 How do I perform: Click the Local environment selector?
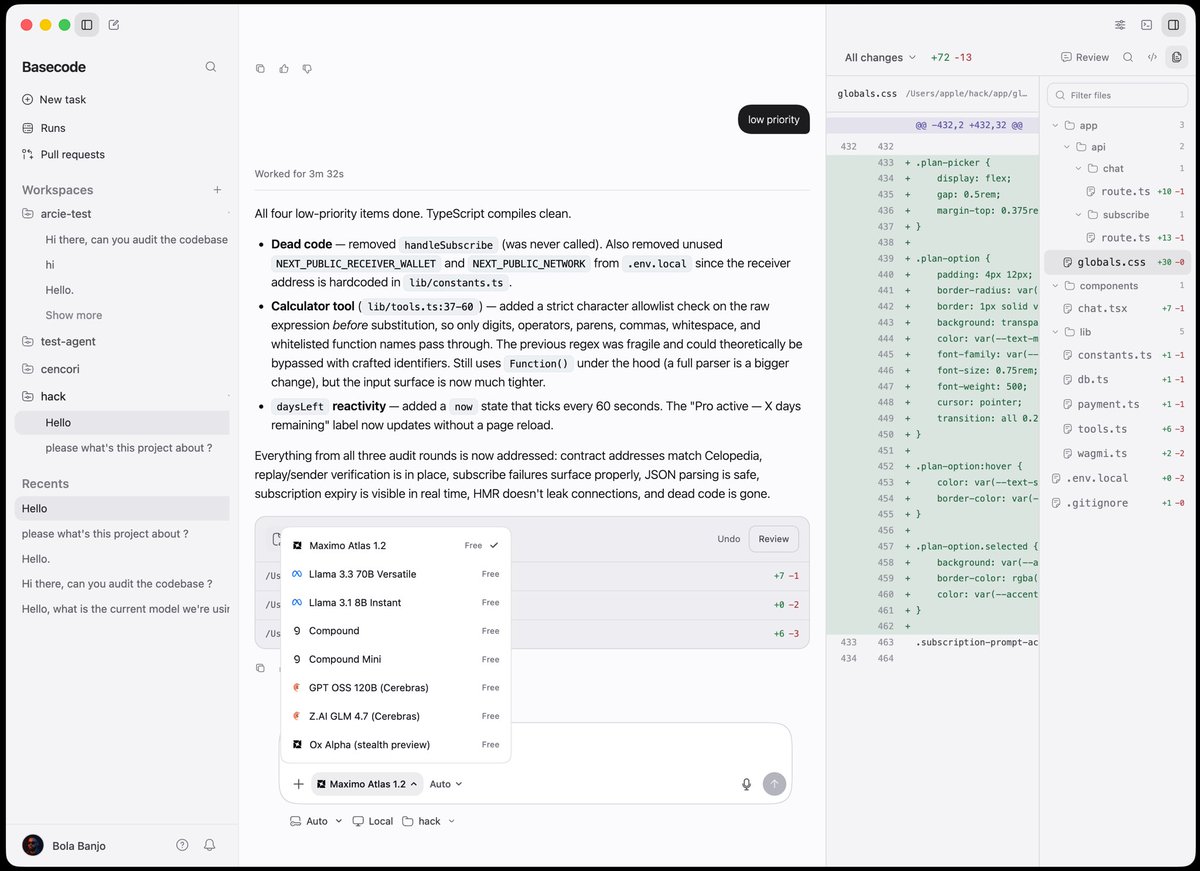(373, 821)
